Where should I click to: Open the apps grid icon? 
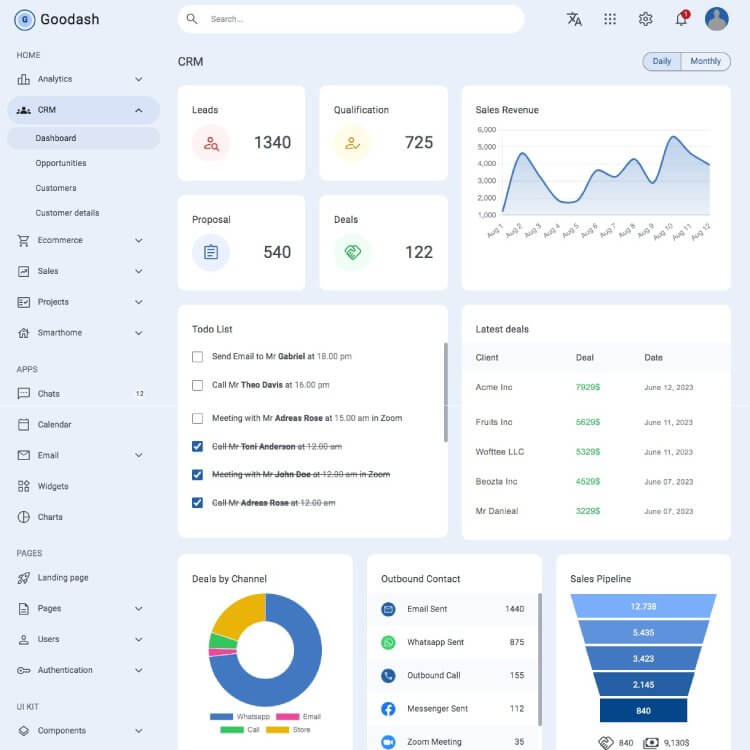610,19
